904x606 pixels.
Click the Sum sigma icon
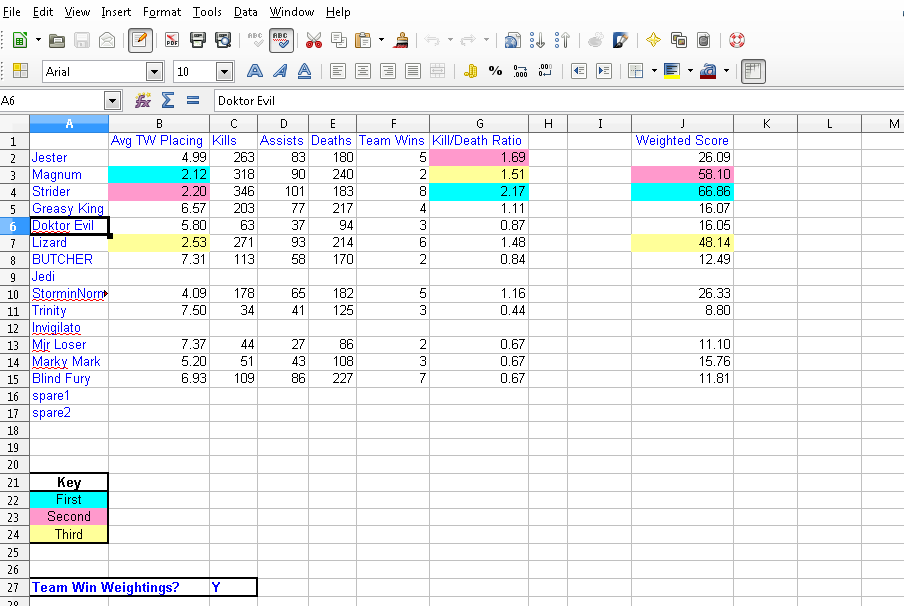(168, 101)
